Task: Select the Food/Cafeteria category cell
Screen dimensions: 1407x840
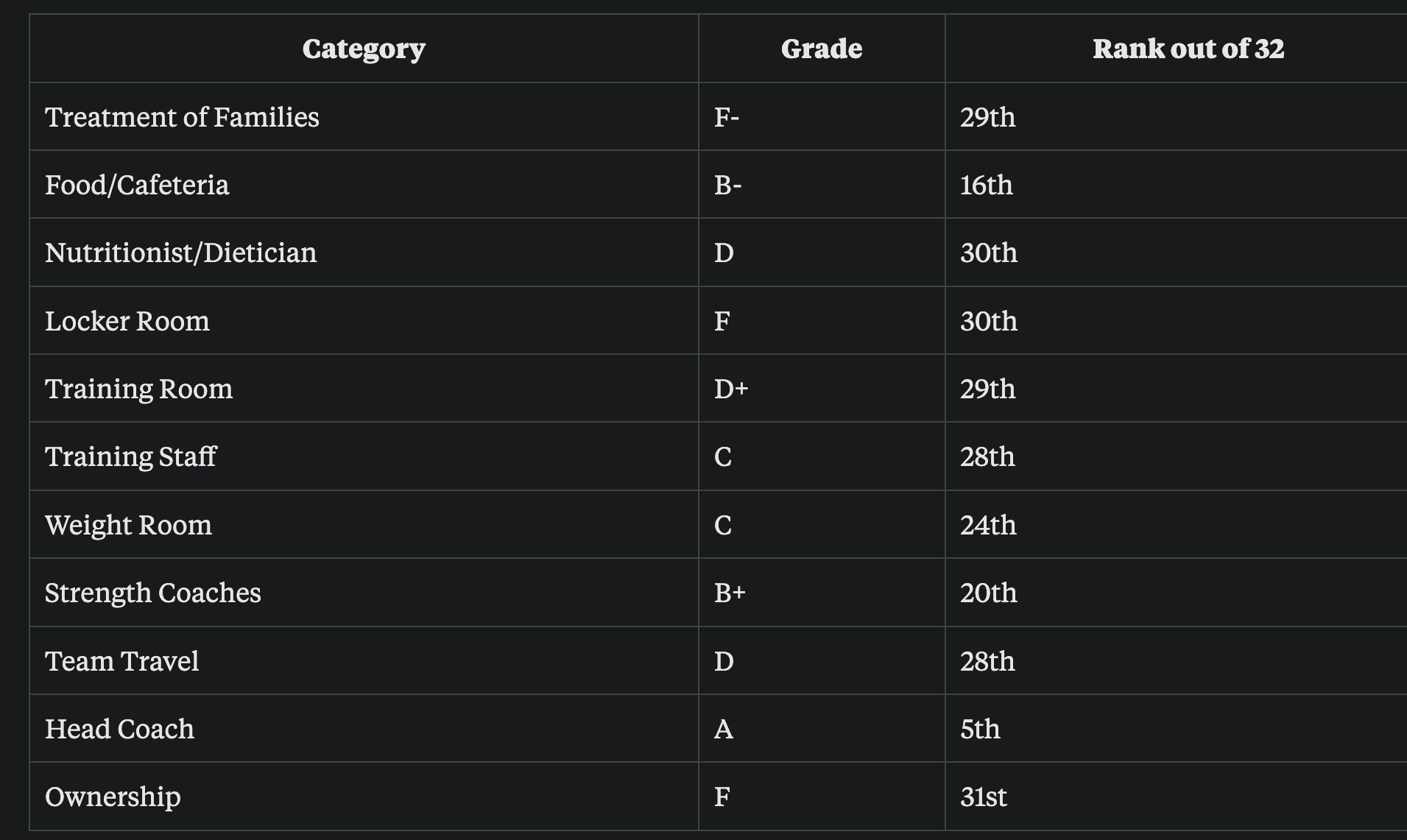Action: [x=137, y=185]
